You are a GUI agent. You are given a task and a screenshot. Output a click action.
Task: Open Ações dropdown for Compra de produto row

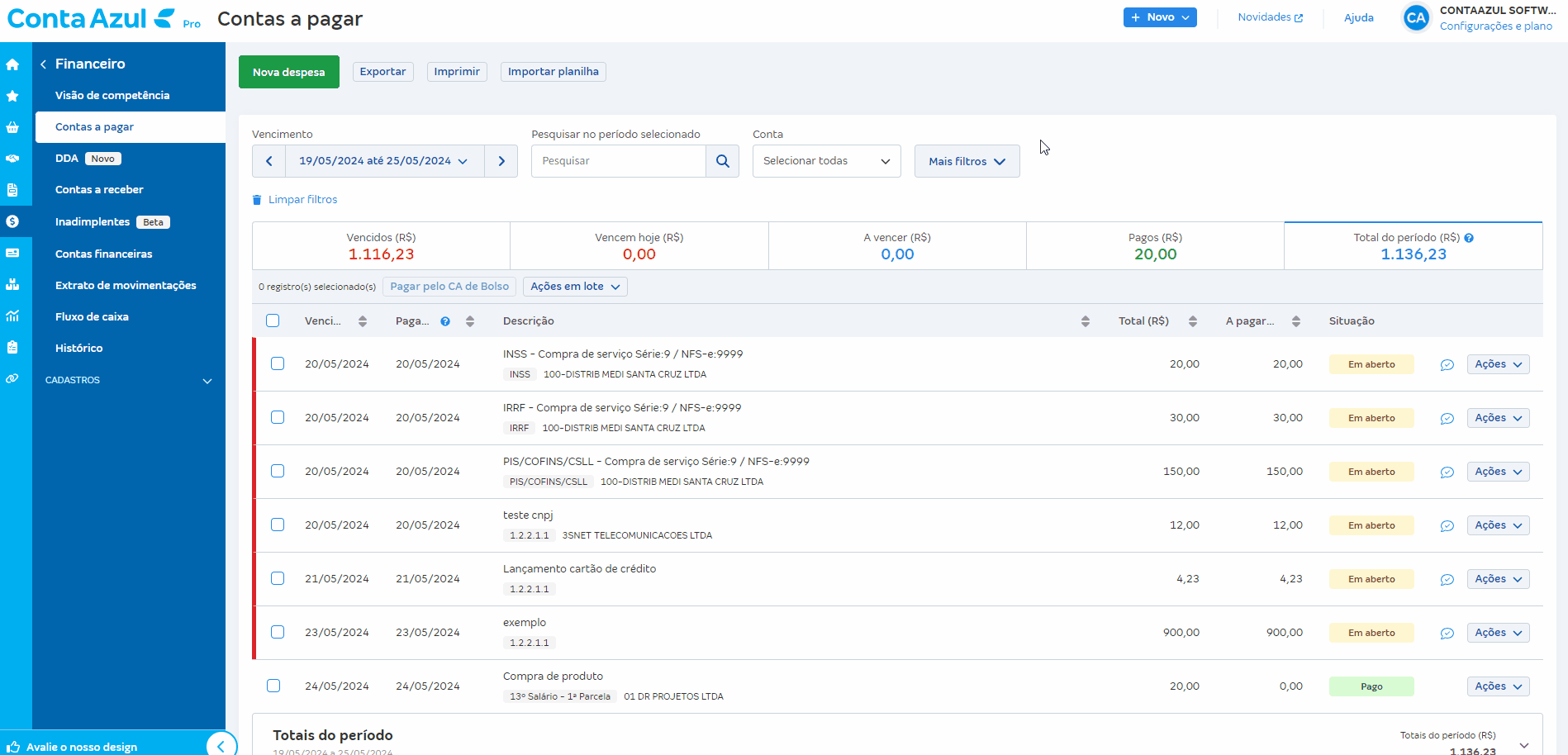(x=1498, y=686)
